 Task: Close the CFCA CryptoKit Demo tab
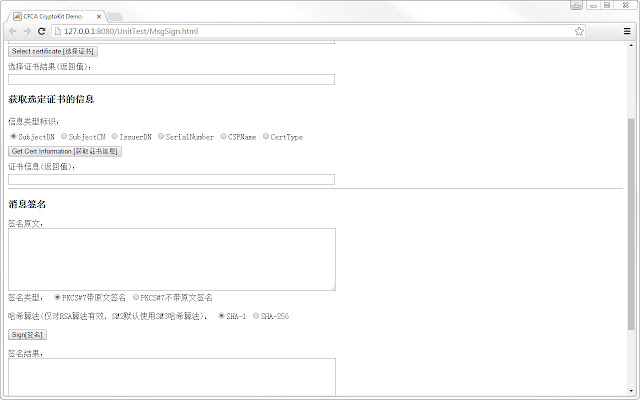click(x=99, y=17)
